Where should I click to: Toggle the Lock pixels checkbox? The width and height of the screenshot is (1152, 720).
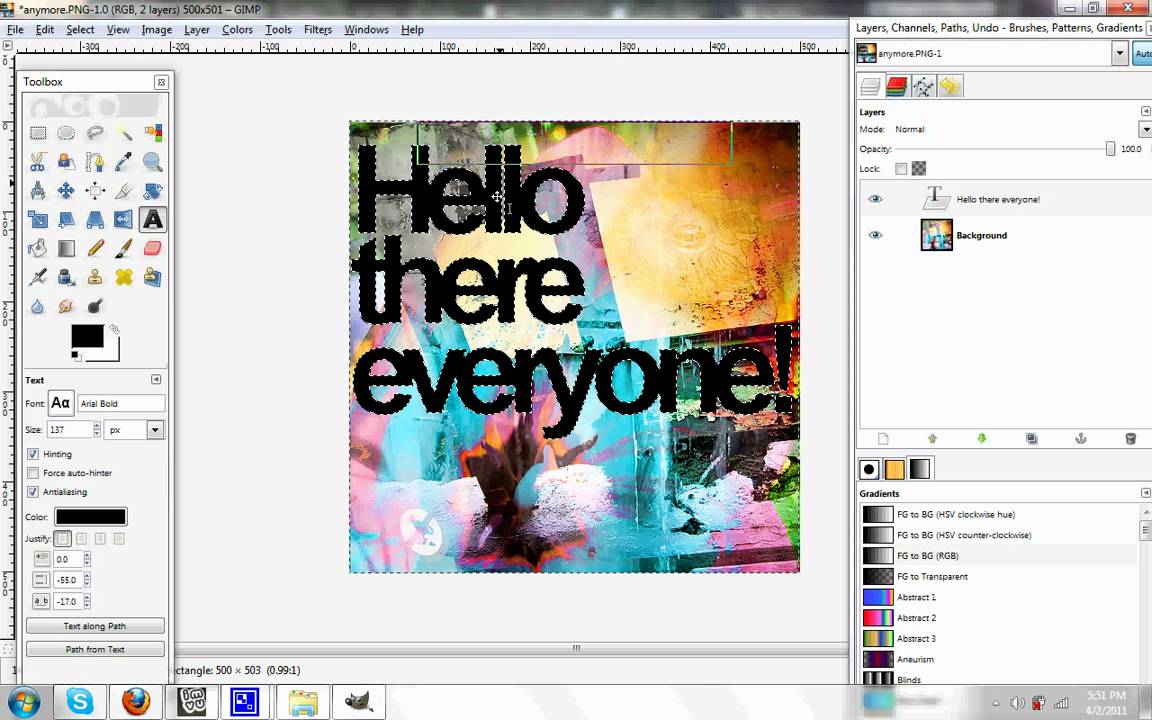click(x=901, y=168)
